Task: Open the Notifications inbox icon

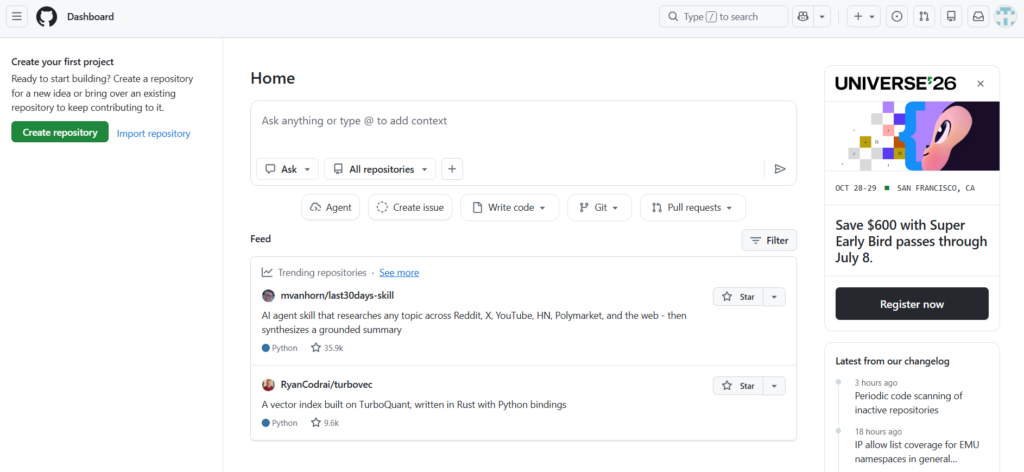Action: click(x=978, y=16)
